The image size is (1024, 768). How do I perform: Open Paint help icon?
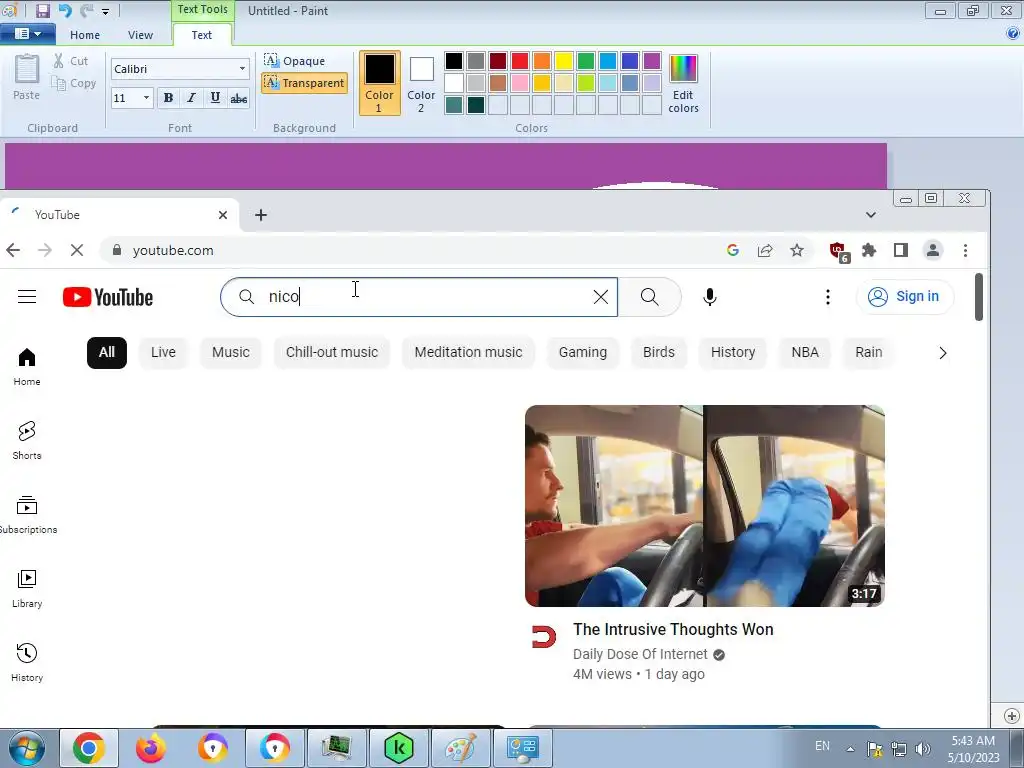click(x=1013, y=34)
